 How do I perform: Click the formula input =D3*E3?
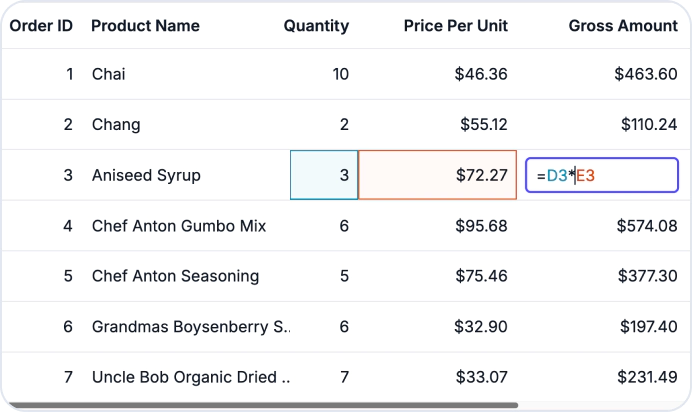pos(602,175)
